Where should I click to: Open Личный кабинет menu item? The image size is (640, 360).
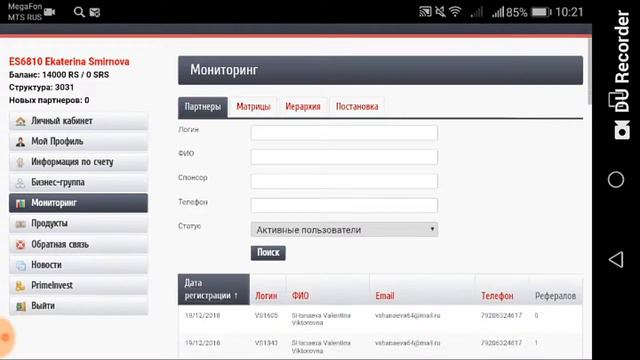pos(78,121)
